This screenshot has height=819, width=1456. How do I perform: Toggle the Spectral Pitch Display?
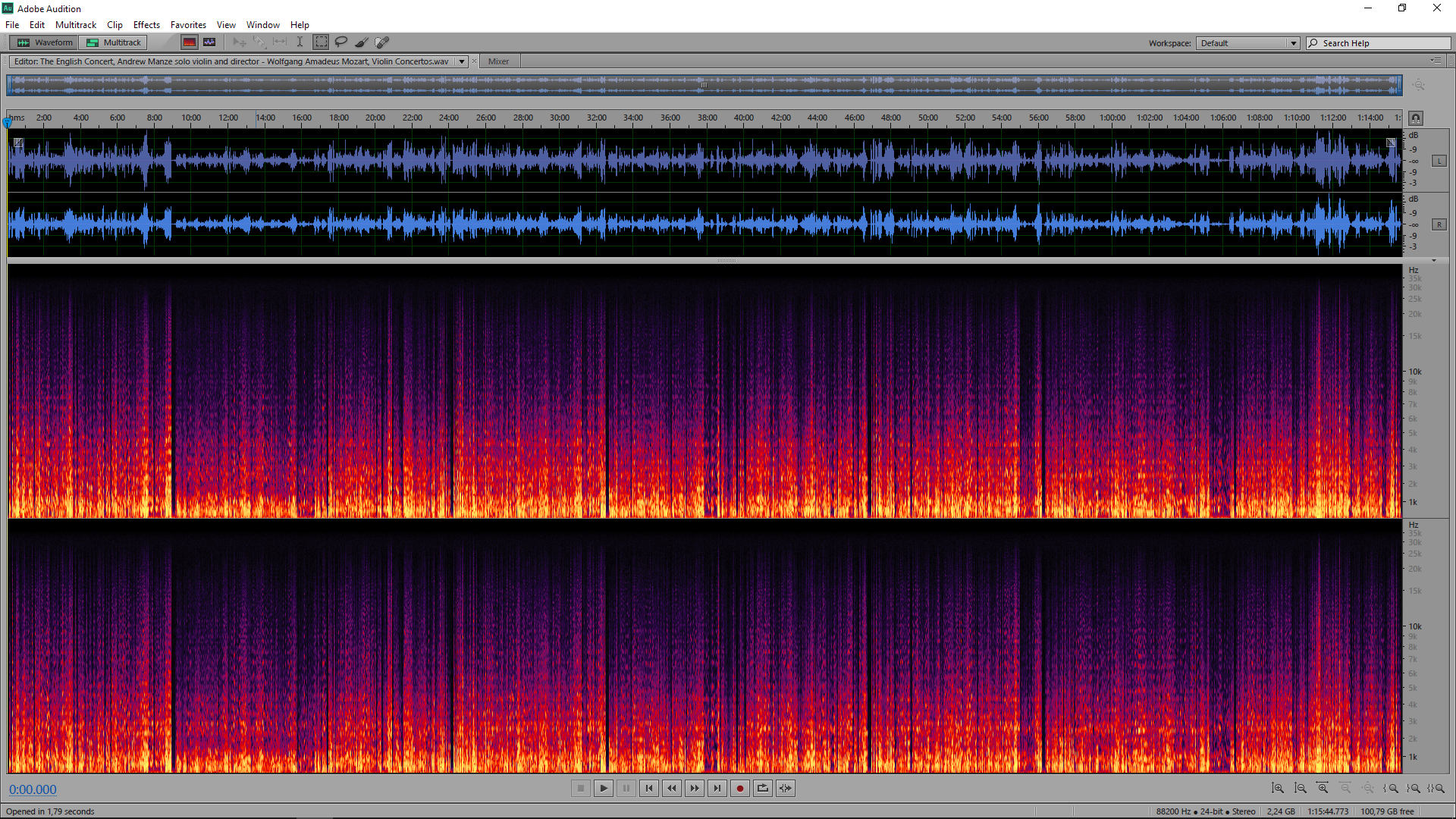click(209, 42)
